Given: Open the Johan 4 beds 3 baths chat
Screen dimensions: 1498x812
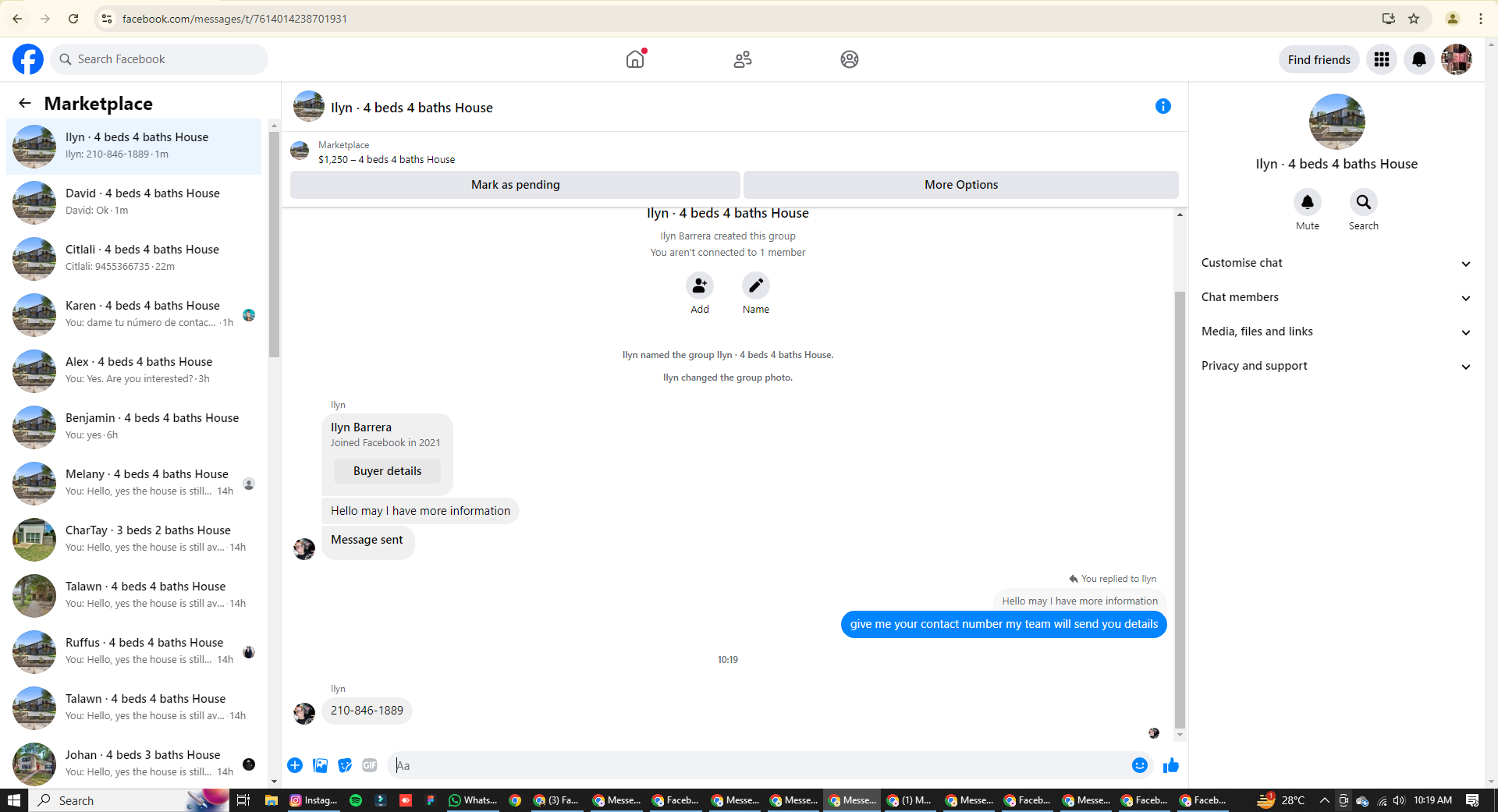Looking at the screenshot, I should pyautogui.click(x=134, y=764).
